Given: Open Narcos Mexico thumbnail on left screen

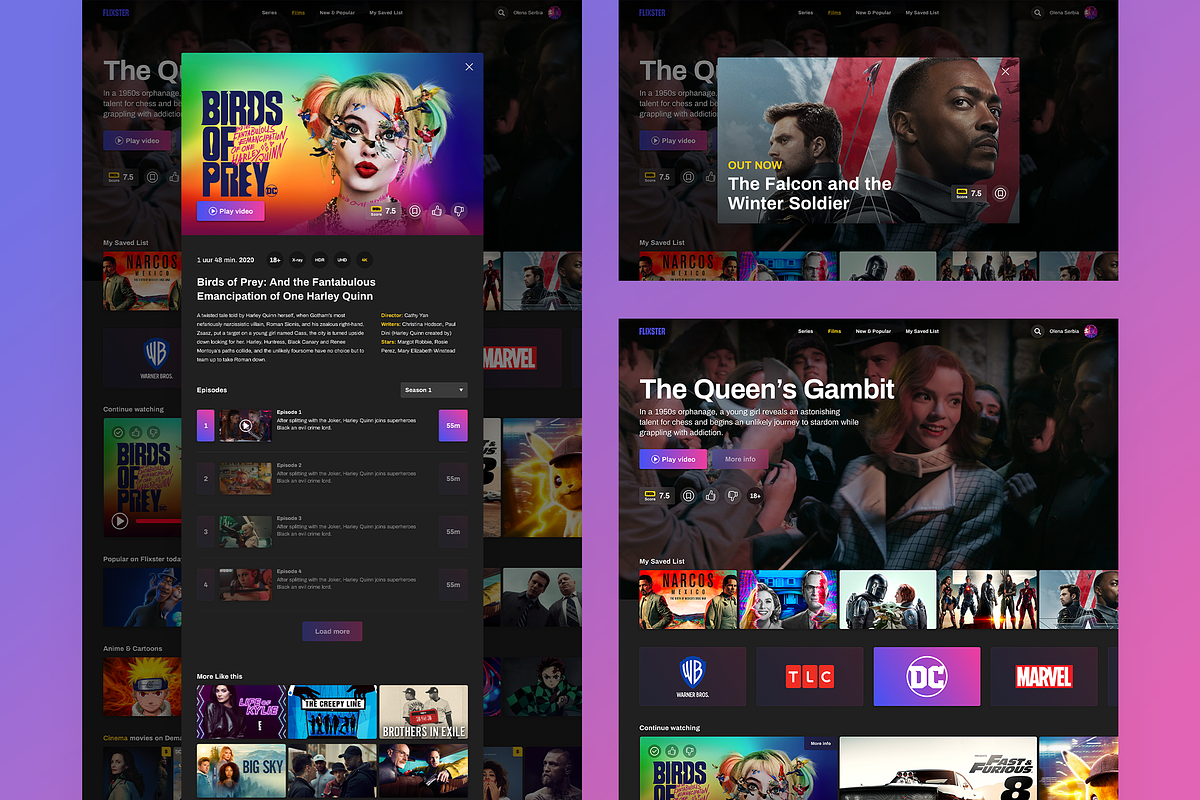Looking at the screenshot, I should tap(141, 280).
